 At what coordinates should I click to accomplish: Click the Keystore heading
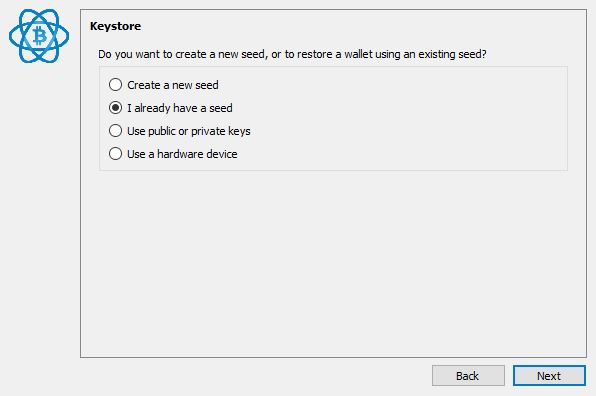click(116, 26)
